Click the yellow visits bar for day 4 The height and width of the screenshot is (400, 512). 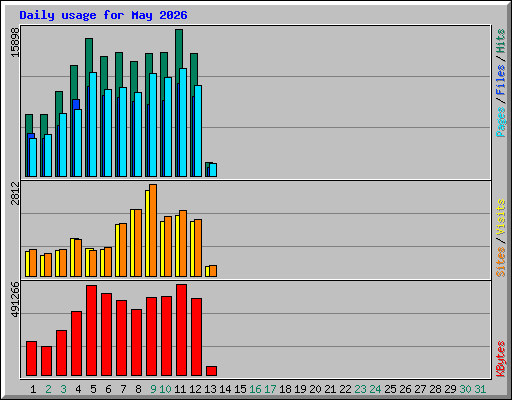pos(72,257)
